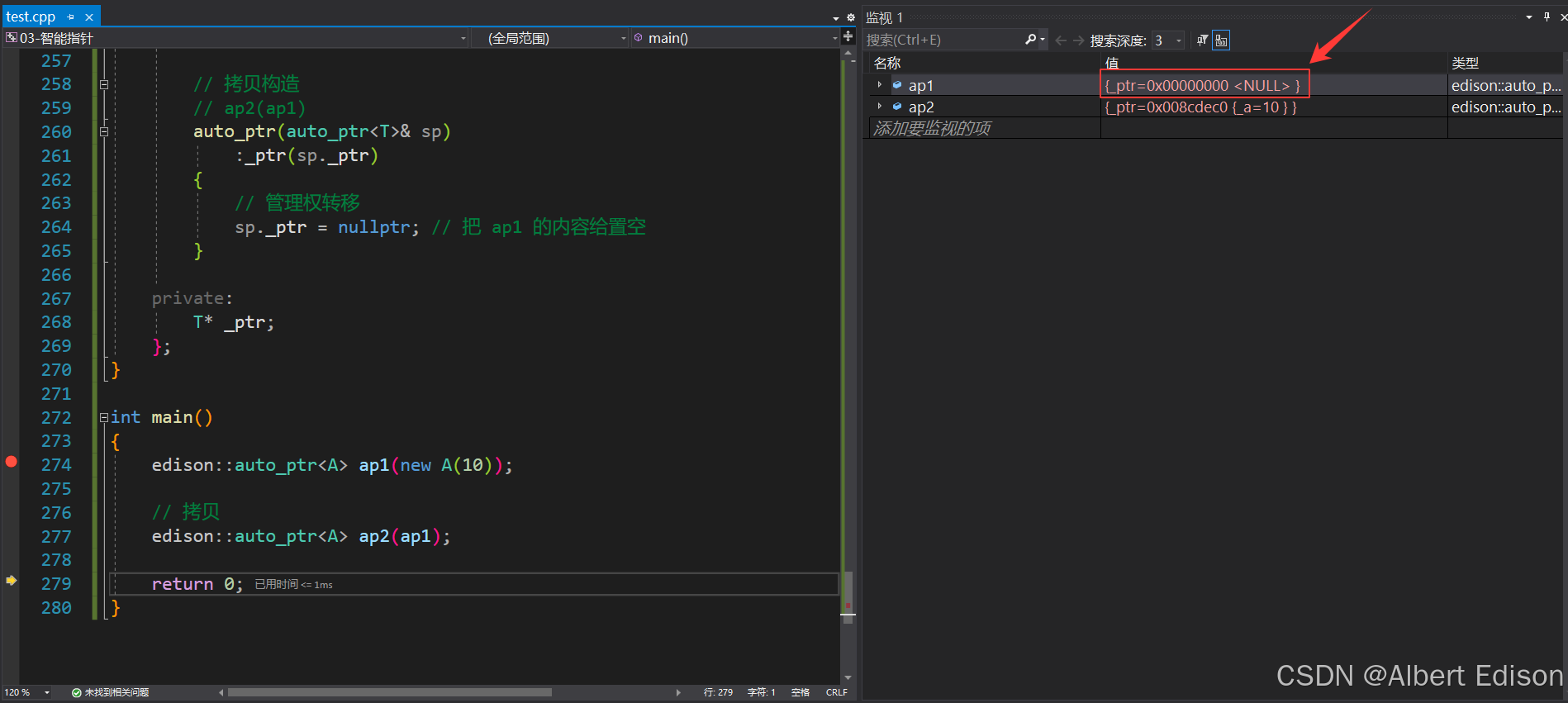Click the 类型 column header
The image size is (1568, 703).
pos(1466,63)
